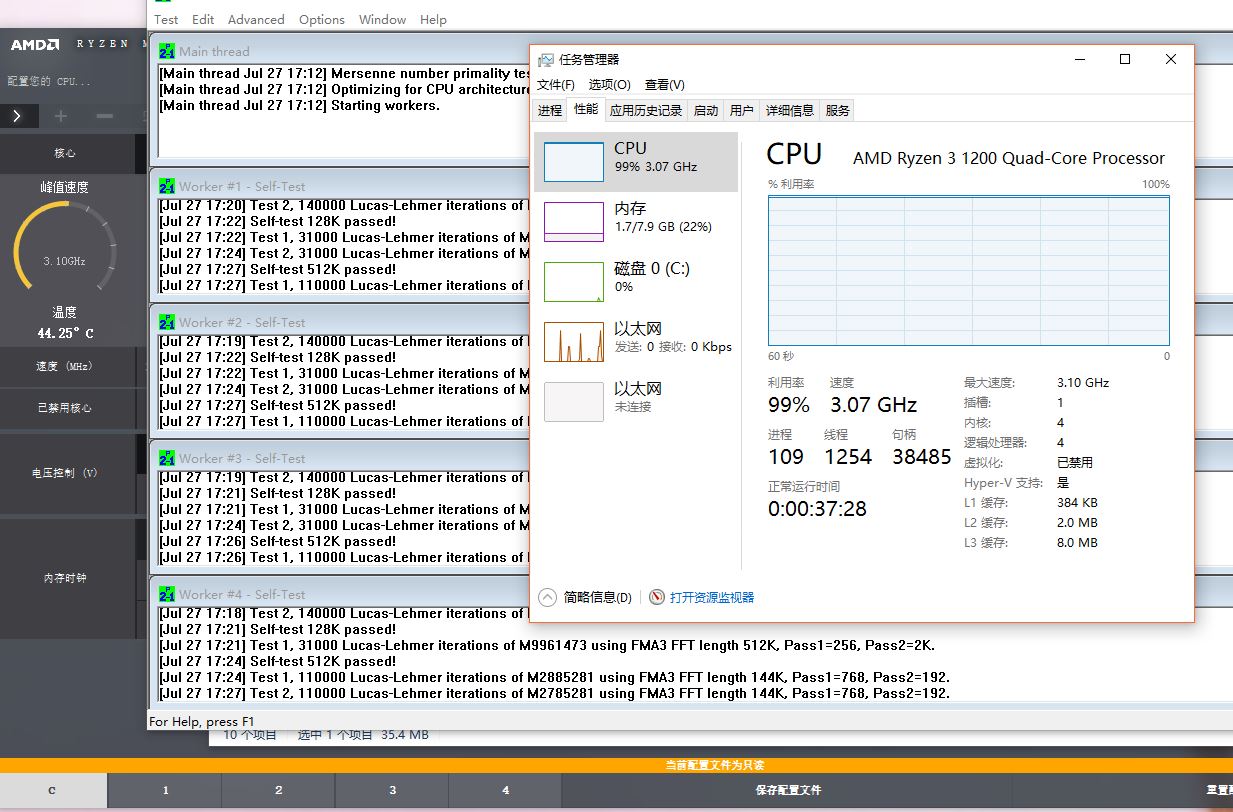Click the minus icon in Ryzen Master toolbar
Image resolution: width=1233 pixels, height=812 pixels.
coord(105,116)
